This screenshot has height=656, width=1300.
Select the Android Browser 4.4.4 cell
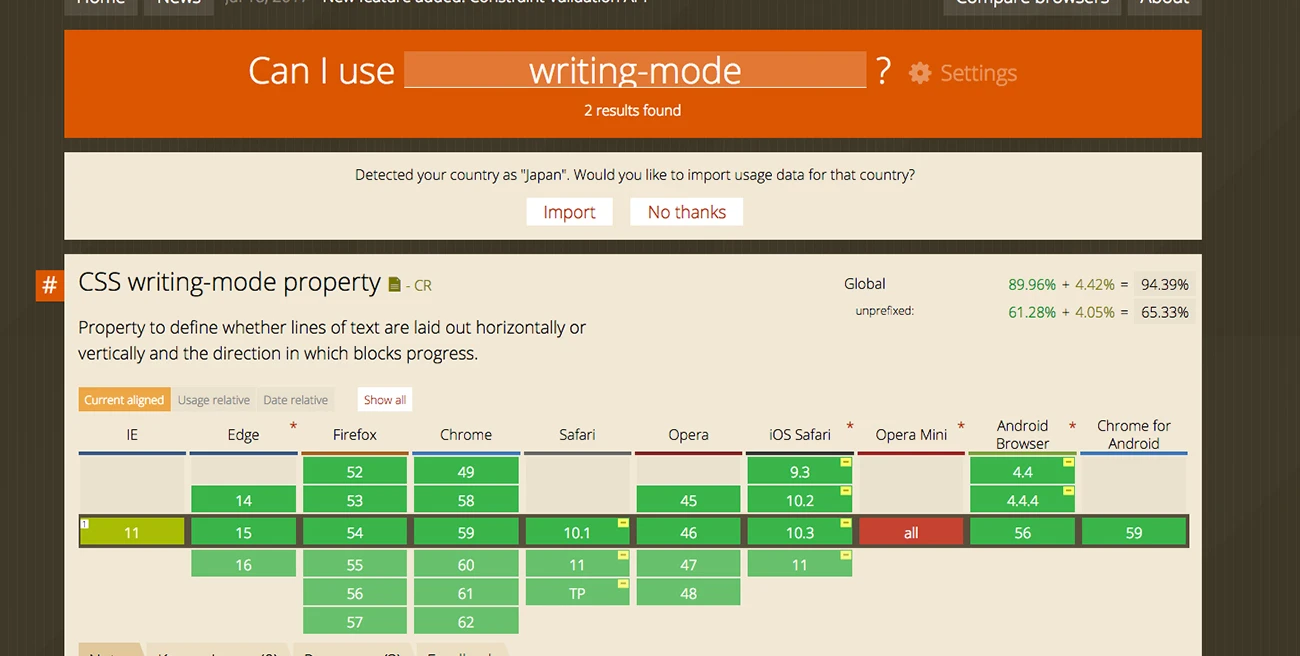tap(1022, 500)
